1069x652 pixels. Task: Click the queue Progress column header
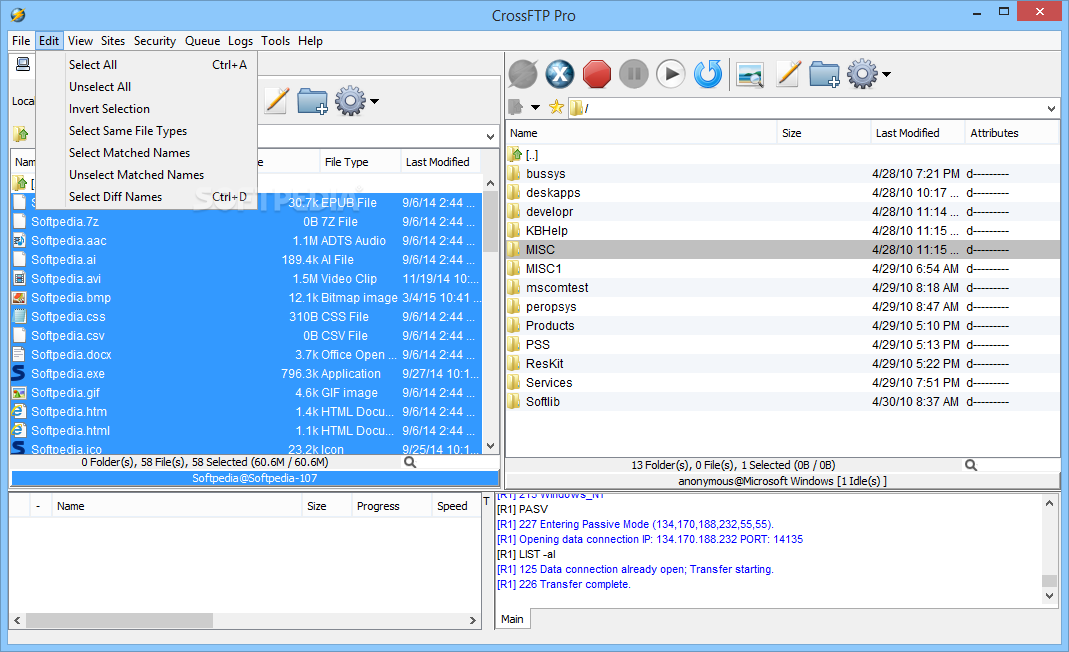pos(391,506)
